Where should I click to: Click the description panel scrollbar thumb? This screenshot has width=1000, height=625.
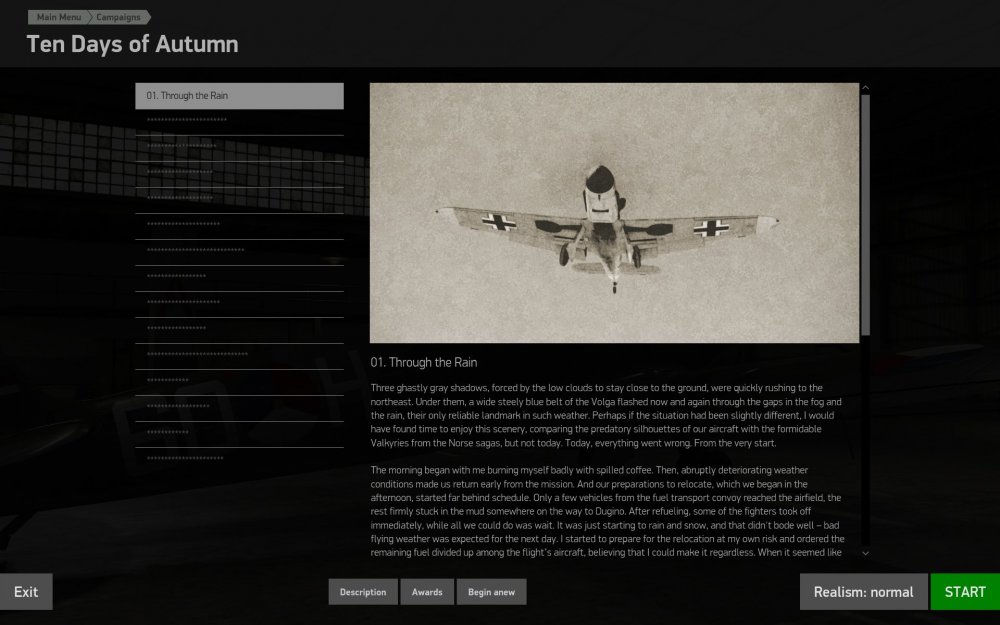tap(865, 215)
